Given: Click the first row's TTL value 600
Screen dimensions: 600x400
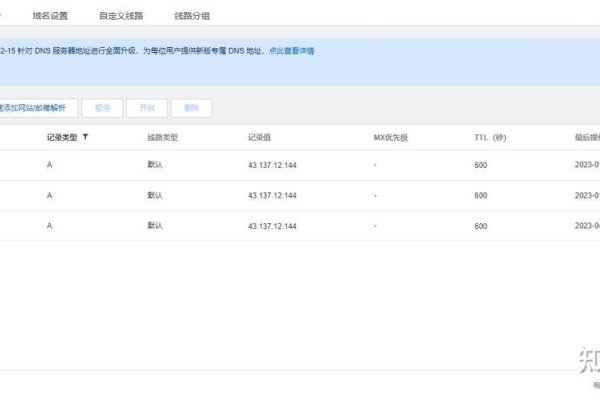Looking at the screenshot, I should click(x=480, y=165).
